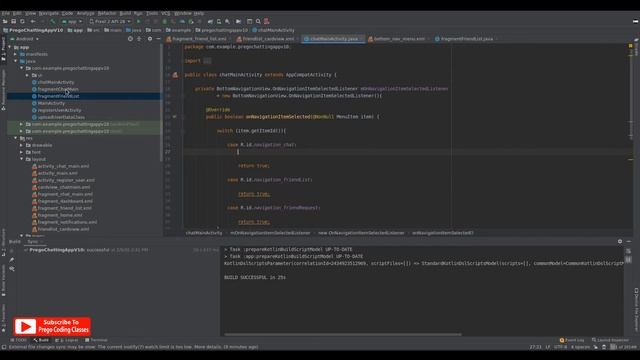Click the Save All toolbar icon

(13, 21)
